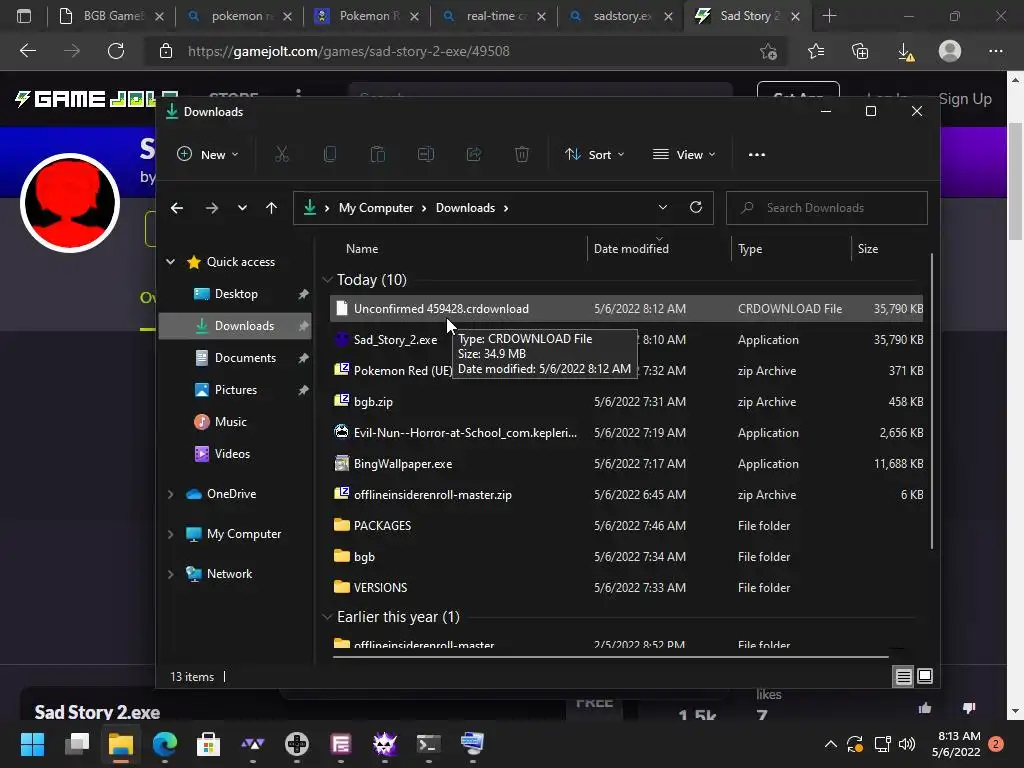This screenshot has height=768, width=1024.
Task: Open a new browser tab
Action: pos(829,16)
